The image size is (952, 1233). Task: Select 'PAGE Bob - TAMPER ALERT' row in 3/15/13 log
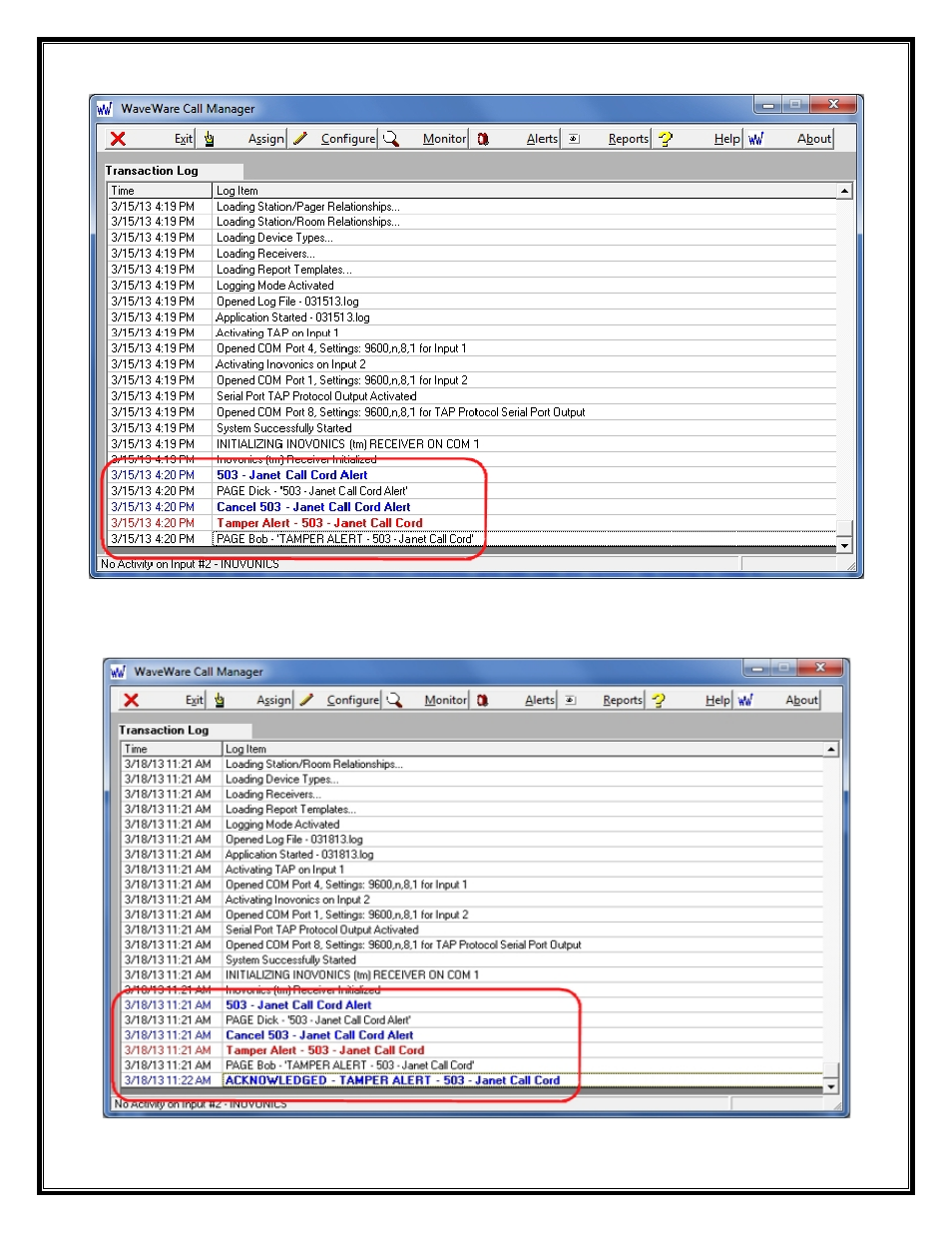pos(472,539)
